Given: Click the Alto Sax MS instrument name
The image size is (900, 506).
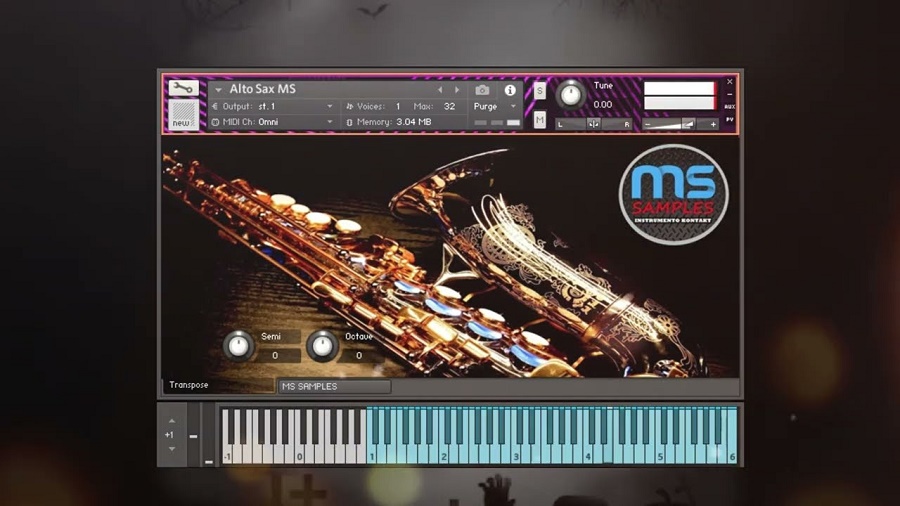Looking at the screenshot, I should (x=263, y=89).
